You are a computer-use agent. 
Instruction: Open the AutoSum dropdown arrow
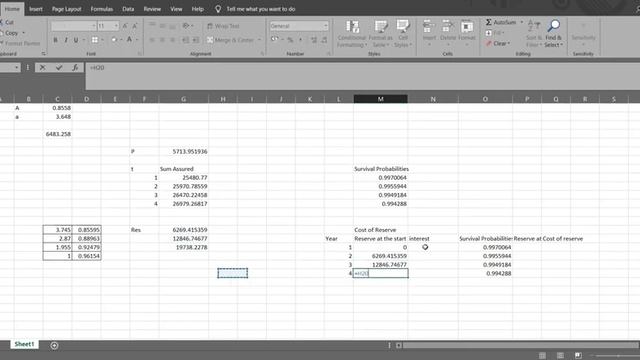(x=522, y=22)
